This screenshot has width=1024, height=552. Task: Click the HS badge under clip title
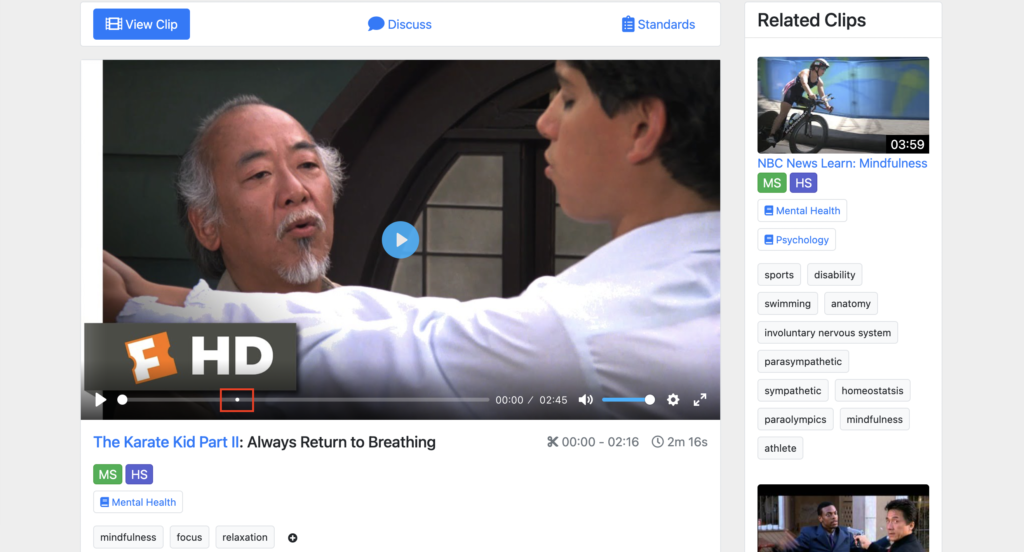pos(139,474)
